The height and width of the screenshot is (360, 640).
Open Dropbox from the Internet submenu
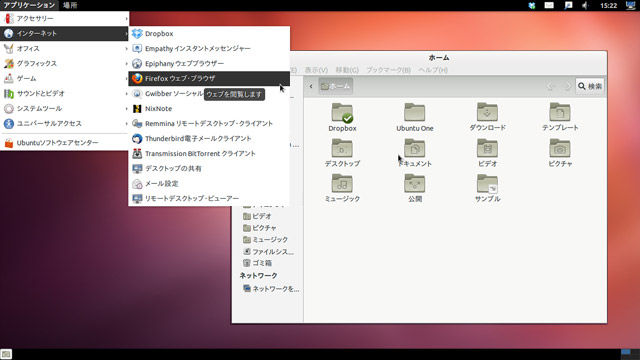209,33
